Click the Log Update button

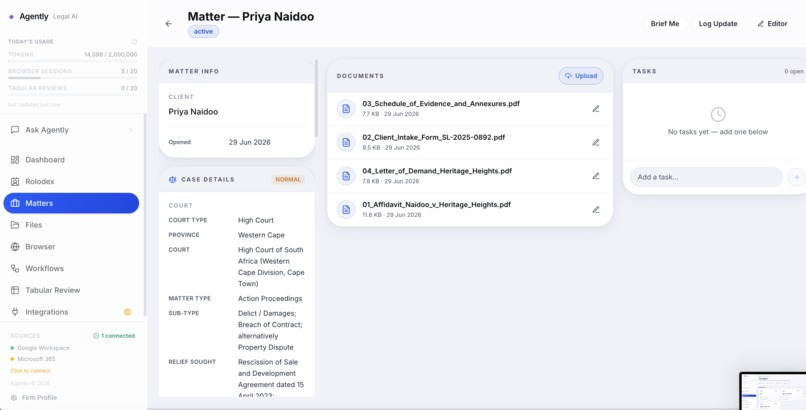coord(718,24)
